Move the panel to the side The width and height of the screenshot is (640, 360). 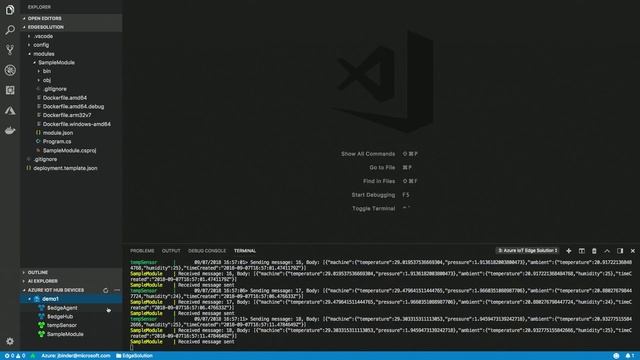pyautogui.click(x=620, y=251)
